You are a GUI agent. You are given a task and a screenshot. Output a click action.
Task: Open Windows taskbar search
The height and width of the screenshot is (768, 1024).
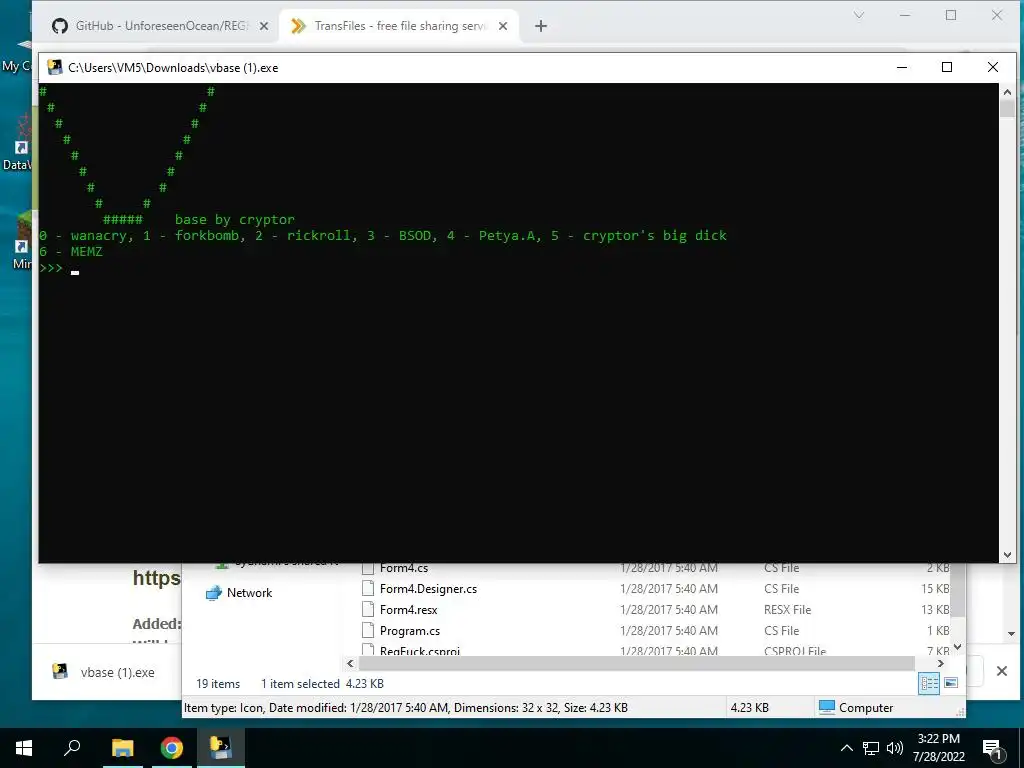tap(72, 747)
